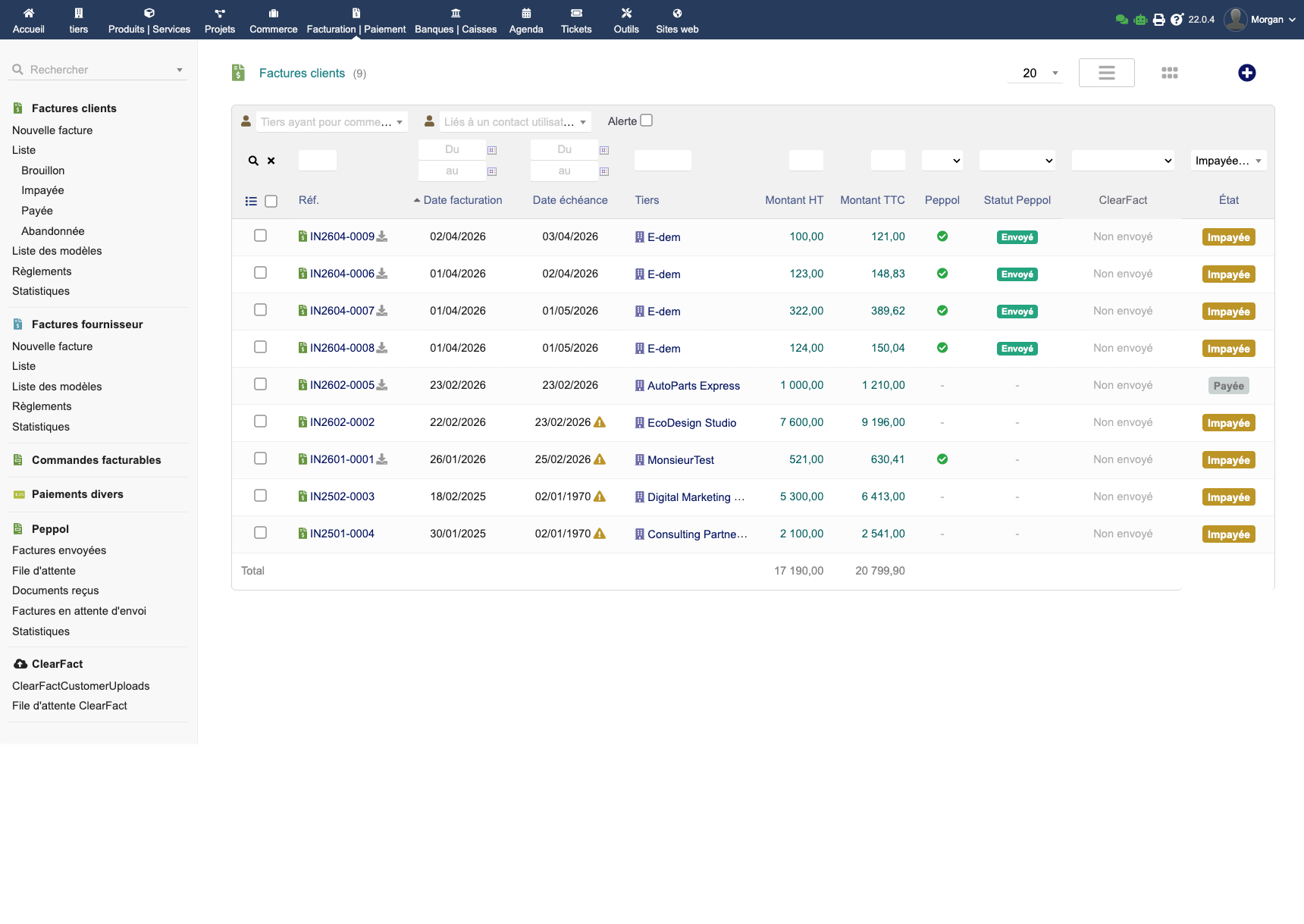Click warning icon on IN2602-0002 due date
The width and height of the screenshot is (1304, 924).
600,422
